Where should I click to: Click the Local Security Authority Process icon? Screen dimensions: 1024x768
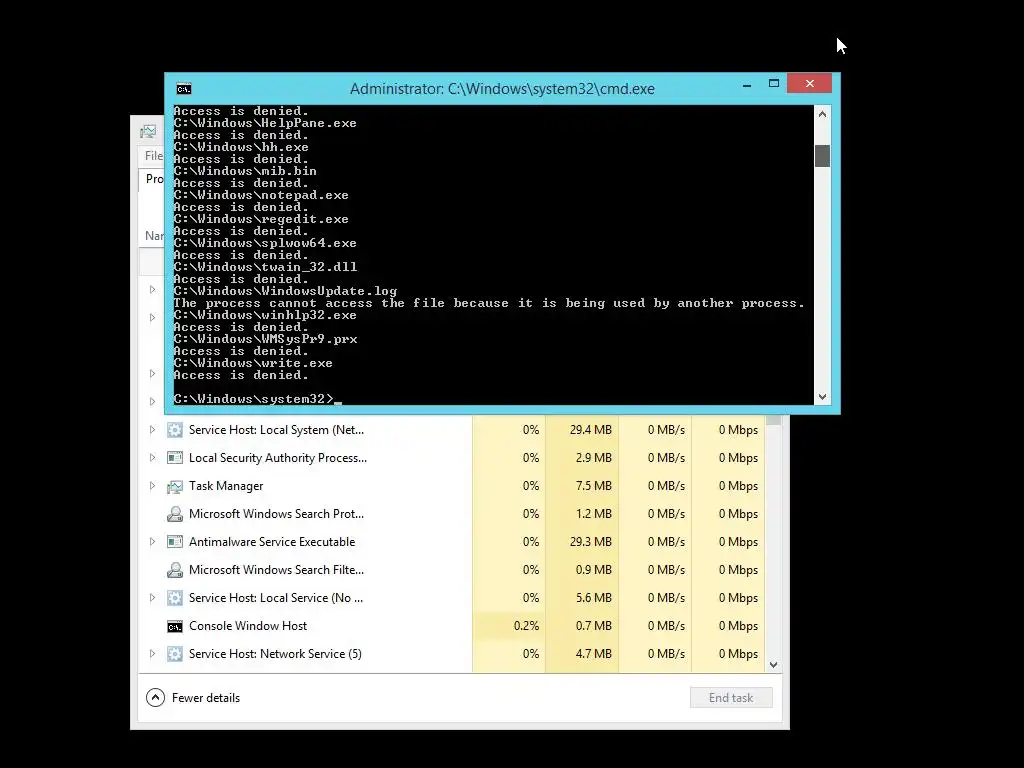tap(174, 458)
